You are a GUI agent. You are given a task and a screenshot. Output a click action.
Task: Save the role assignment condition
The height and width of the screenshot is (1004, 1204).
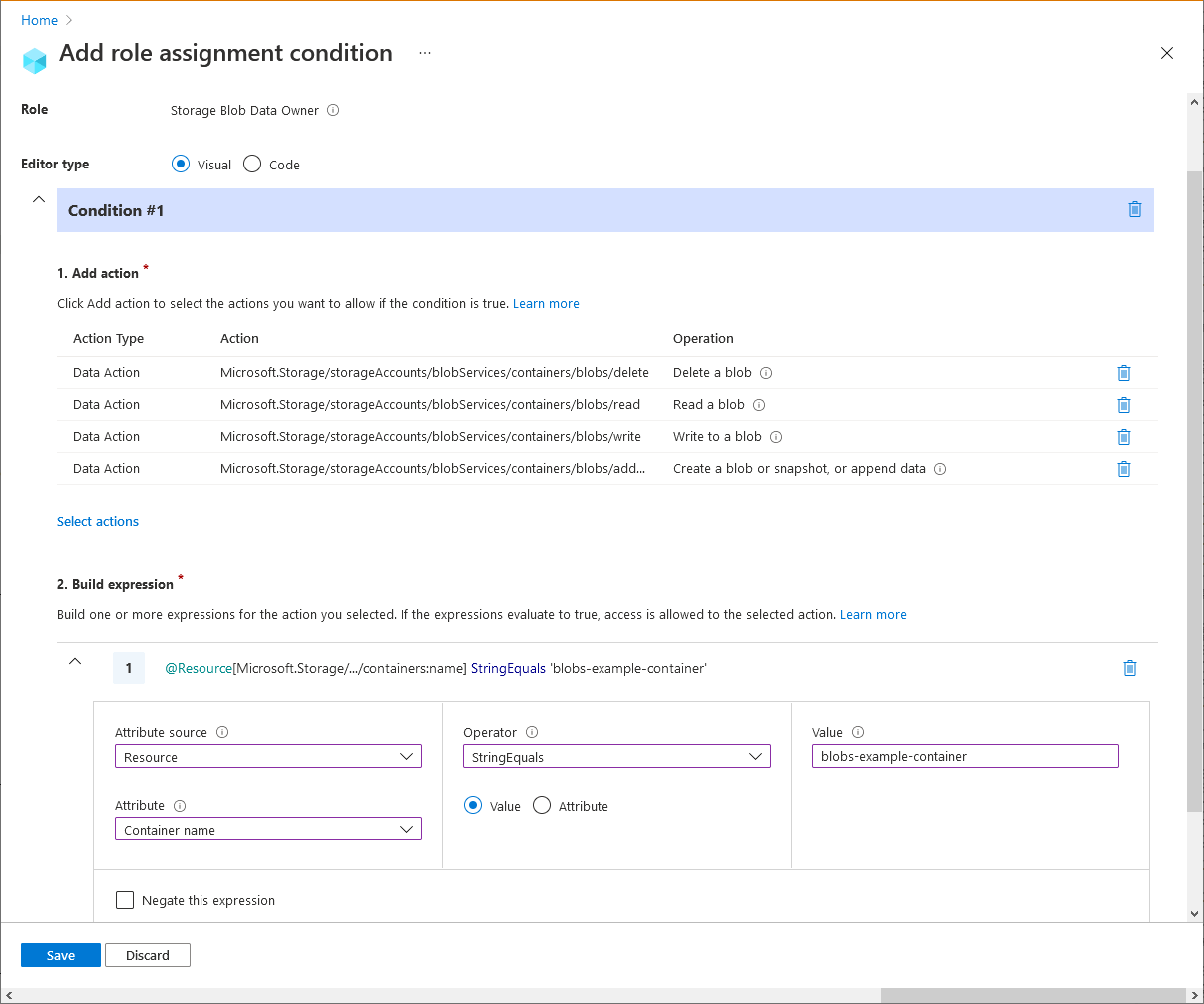tap(60, 955)
